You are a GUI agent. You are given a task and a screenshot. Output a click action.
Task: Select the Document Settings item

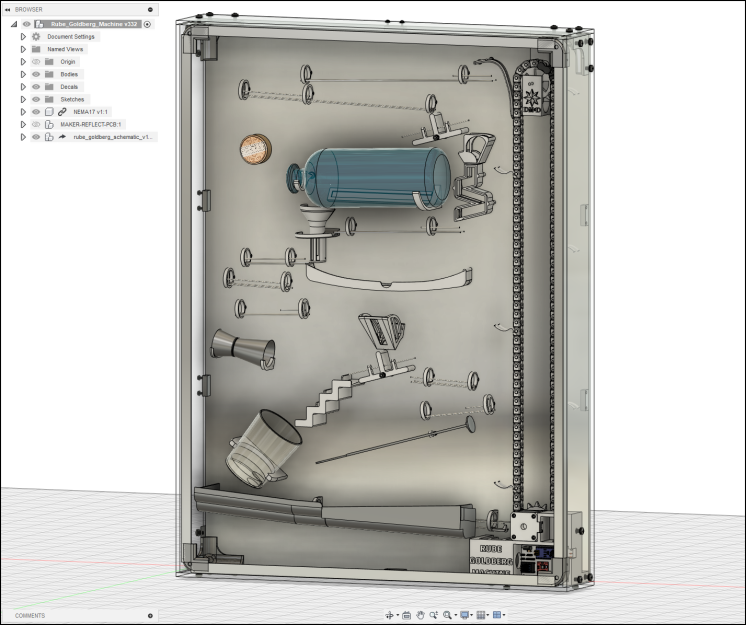point(71,37)
